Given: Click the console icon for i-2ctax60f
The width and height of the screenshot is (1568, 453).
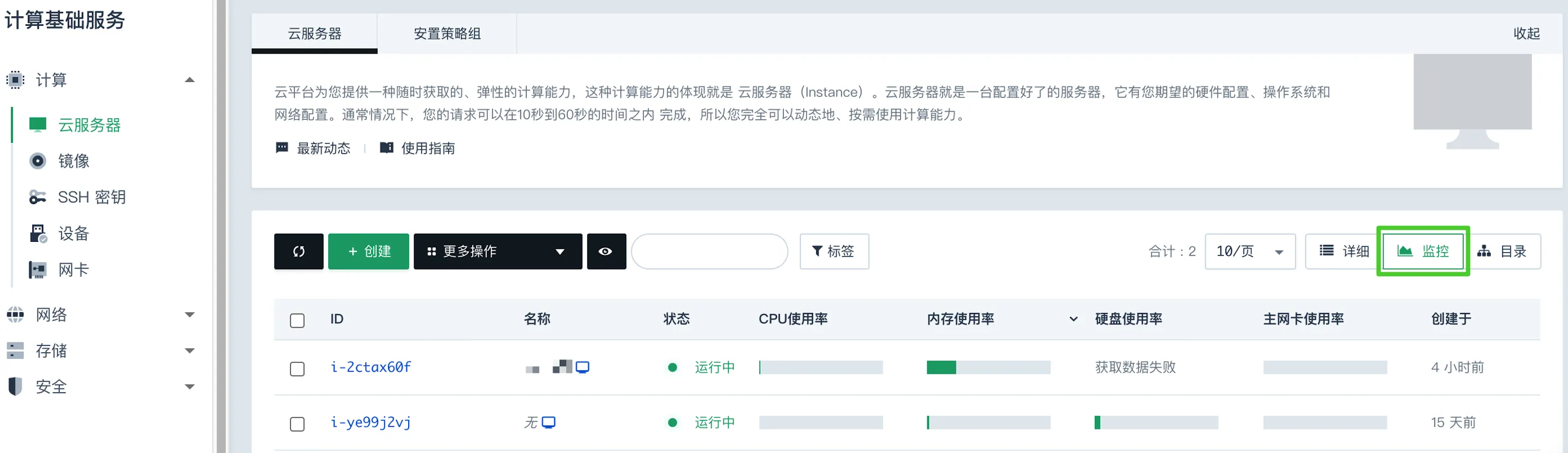Looking at the screenshot, I should tap(583, 367).
